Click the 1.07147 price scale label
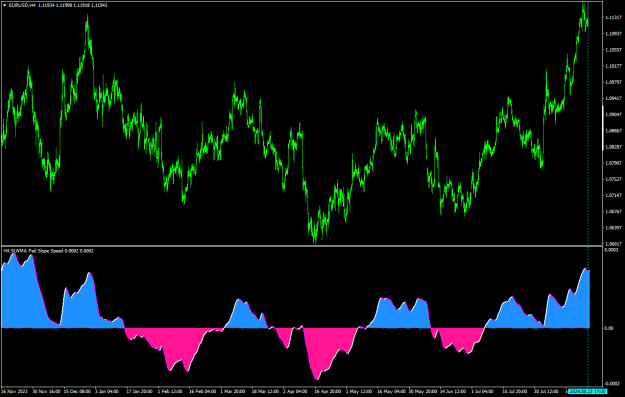Screen dimensions: 625x397 613,195
